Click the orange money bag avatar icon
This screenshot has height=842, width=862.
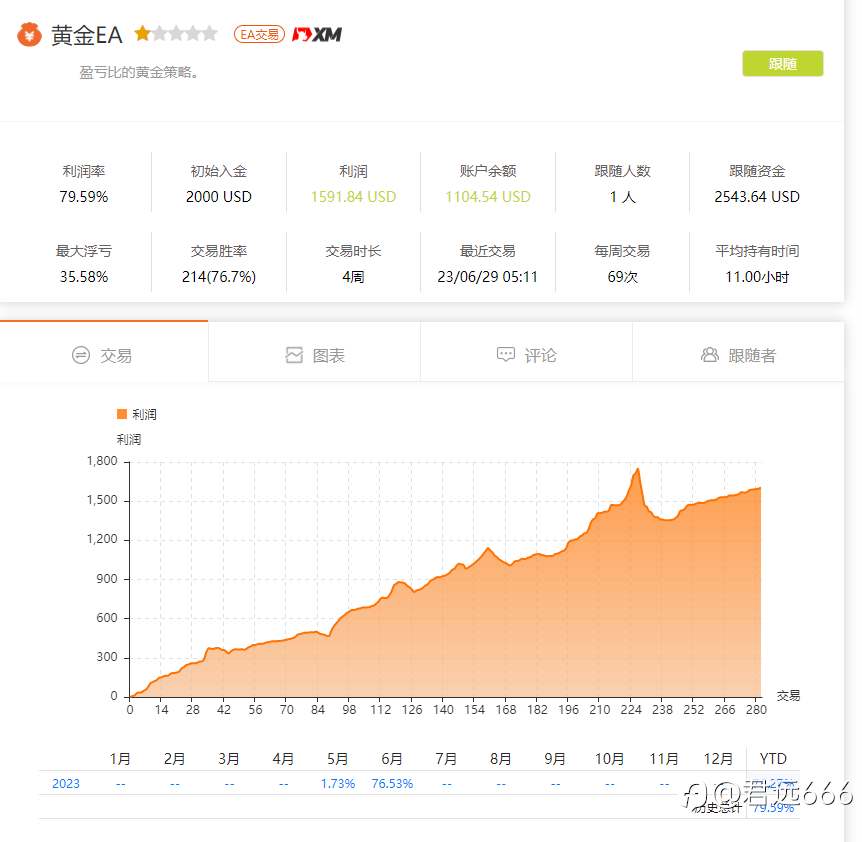[x=29, y=35]
